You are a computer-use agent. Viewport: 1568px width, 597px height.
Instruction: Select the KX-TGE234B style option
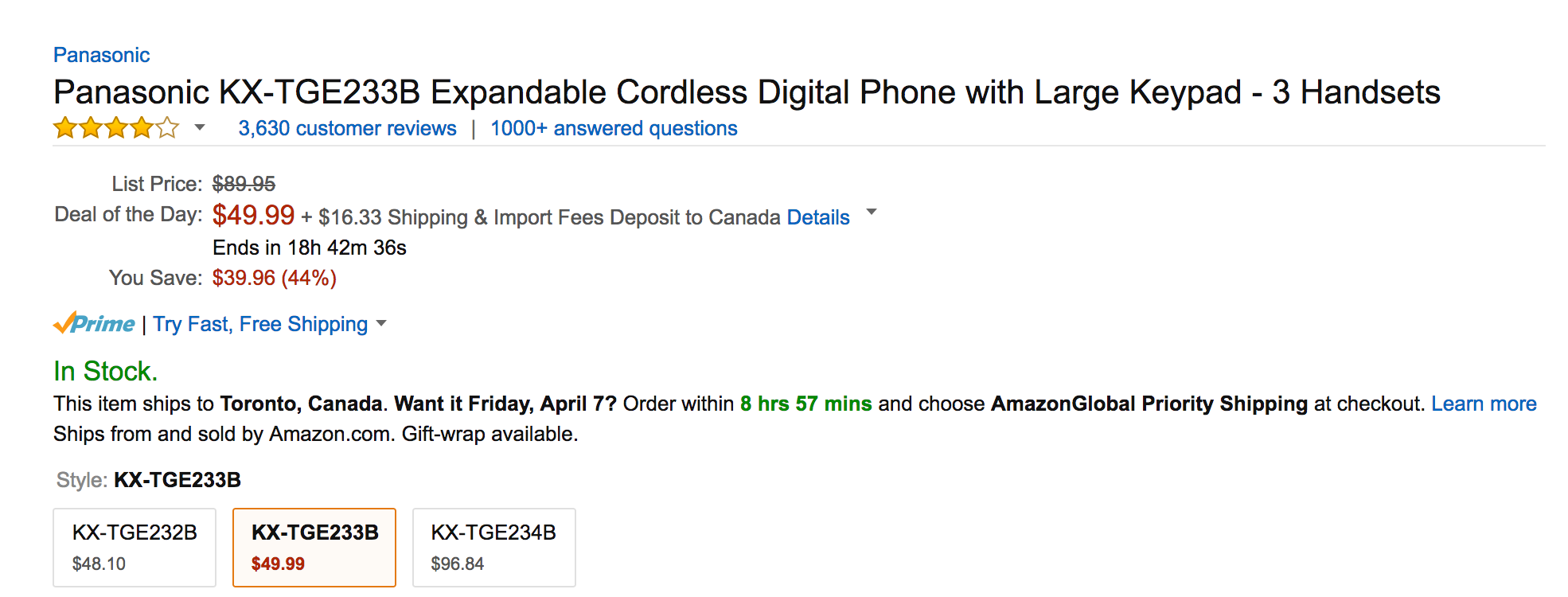click(x=494, y=548)
